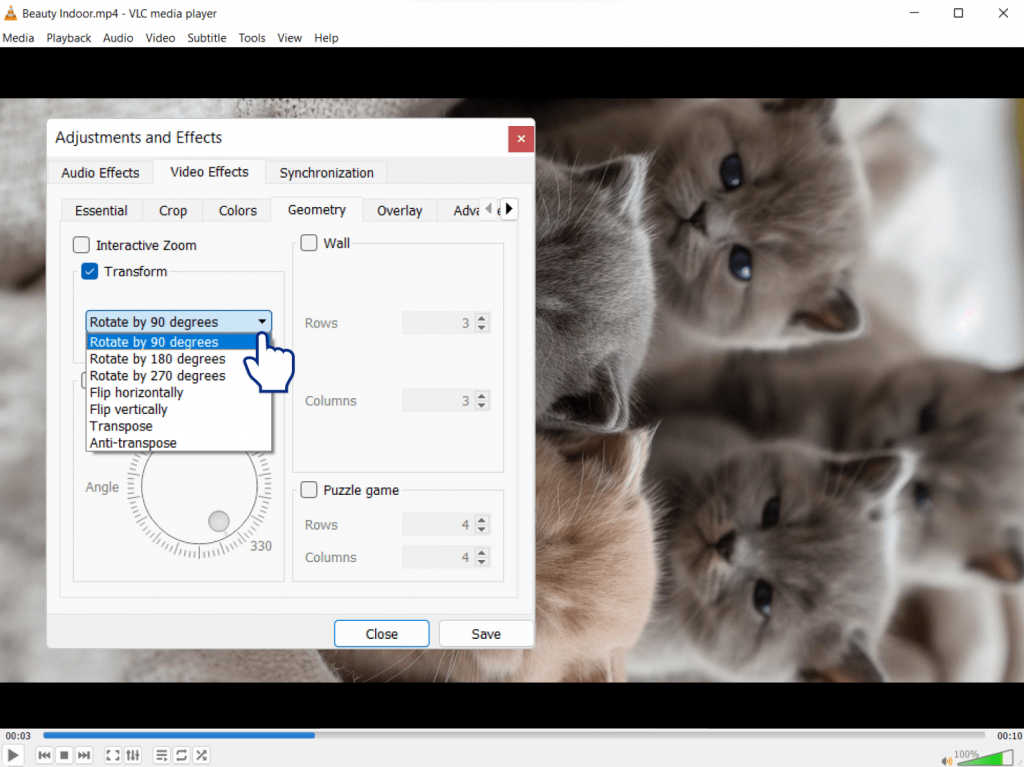The height and width of the screenshot is (767, 1024).
Task: Open the Help menu
Action: coord(326,38)
